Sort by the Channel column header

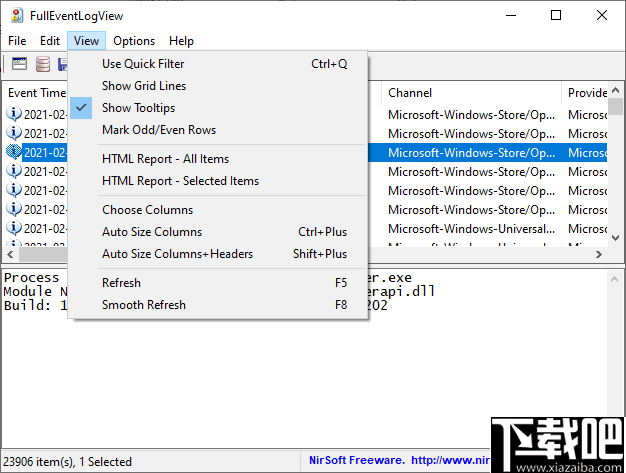471,93
